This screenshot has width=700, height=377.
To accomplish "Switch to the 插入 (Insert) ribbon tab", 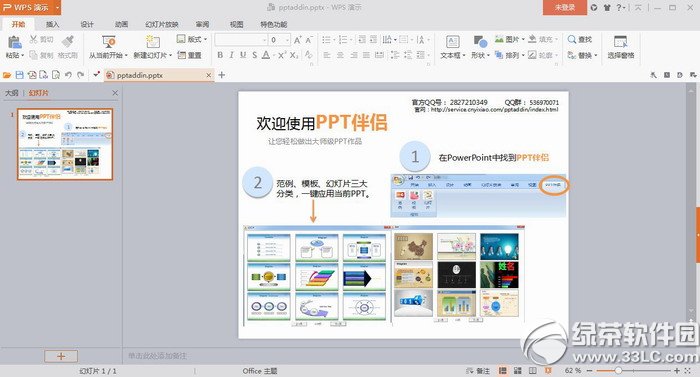I will (53, 24).
